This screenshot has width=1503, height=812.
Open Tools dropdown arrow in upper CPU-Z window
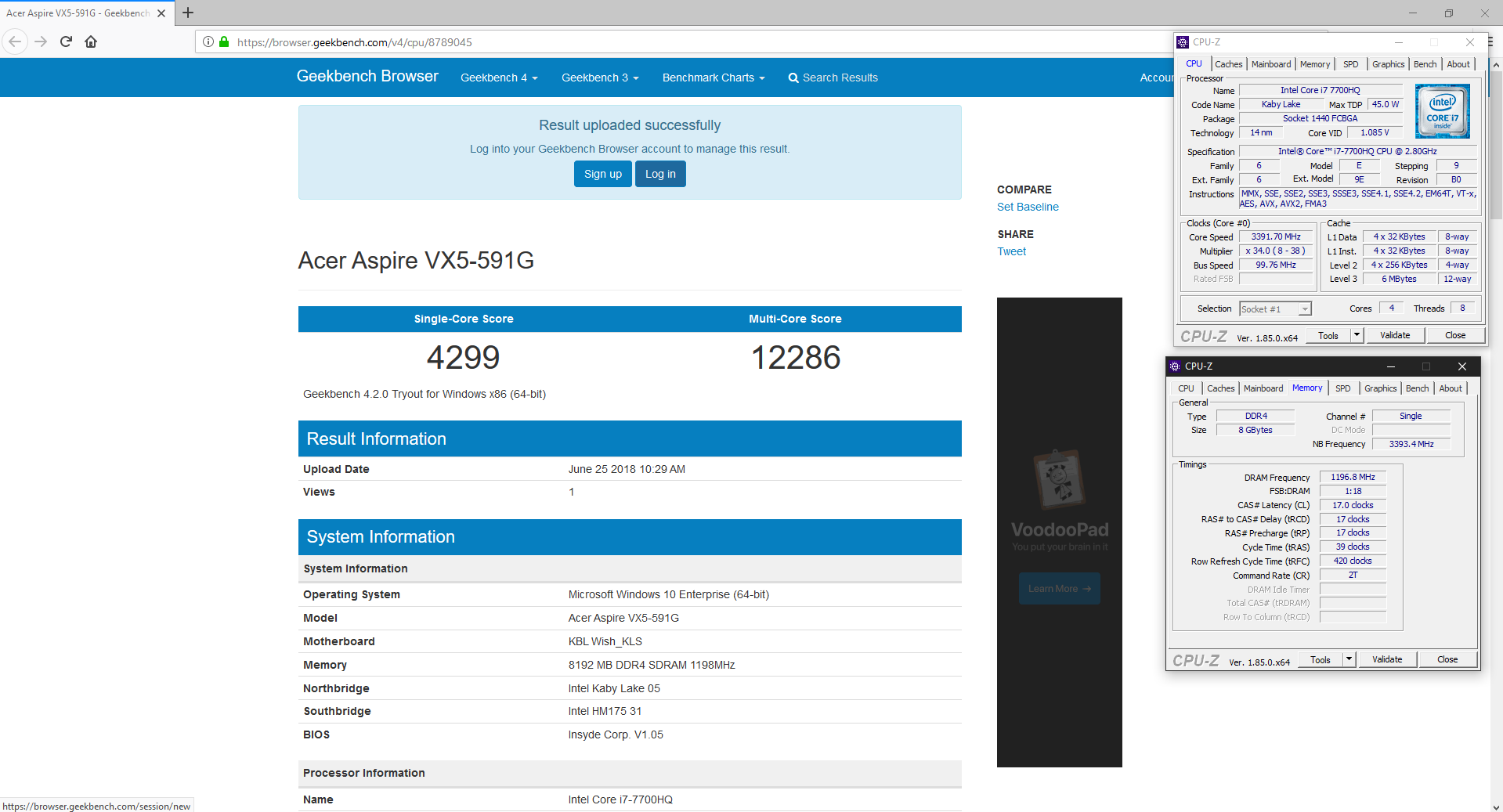(1357, 336)
